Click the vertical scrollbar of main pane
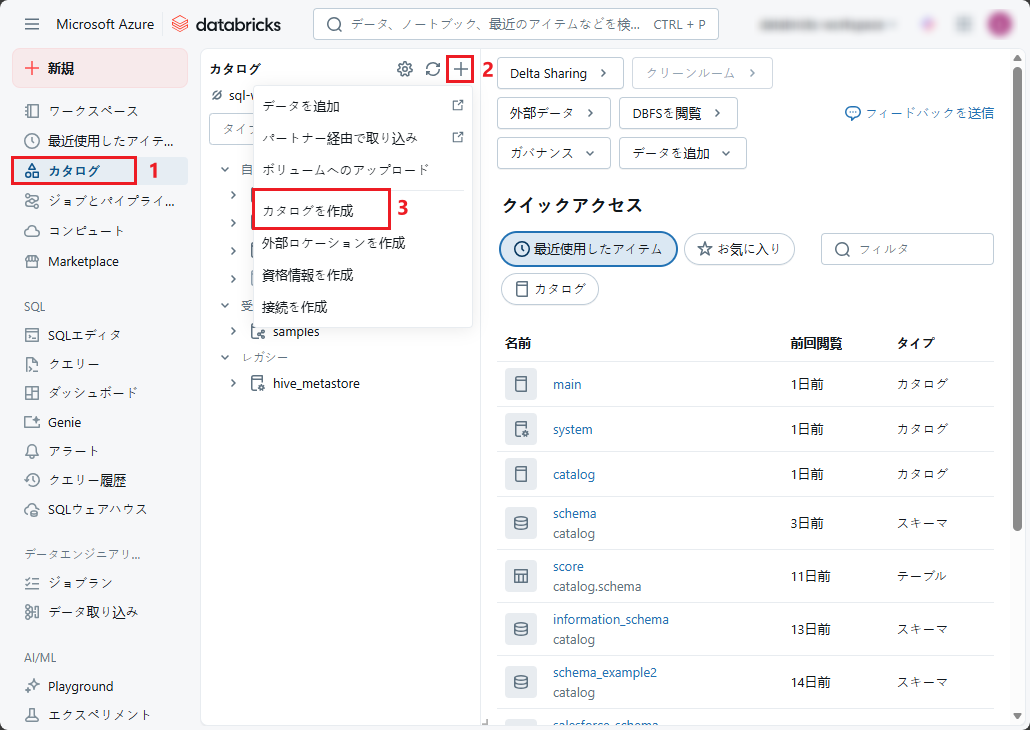The image size is (1030, 730). tap(1018, 298)
